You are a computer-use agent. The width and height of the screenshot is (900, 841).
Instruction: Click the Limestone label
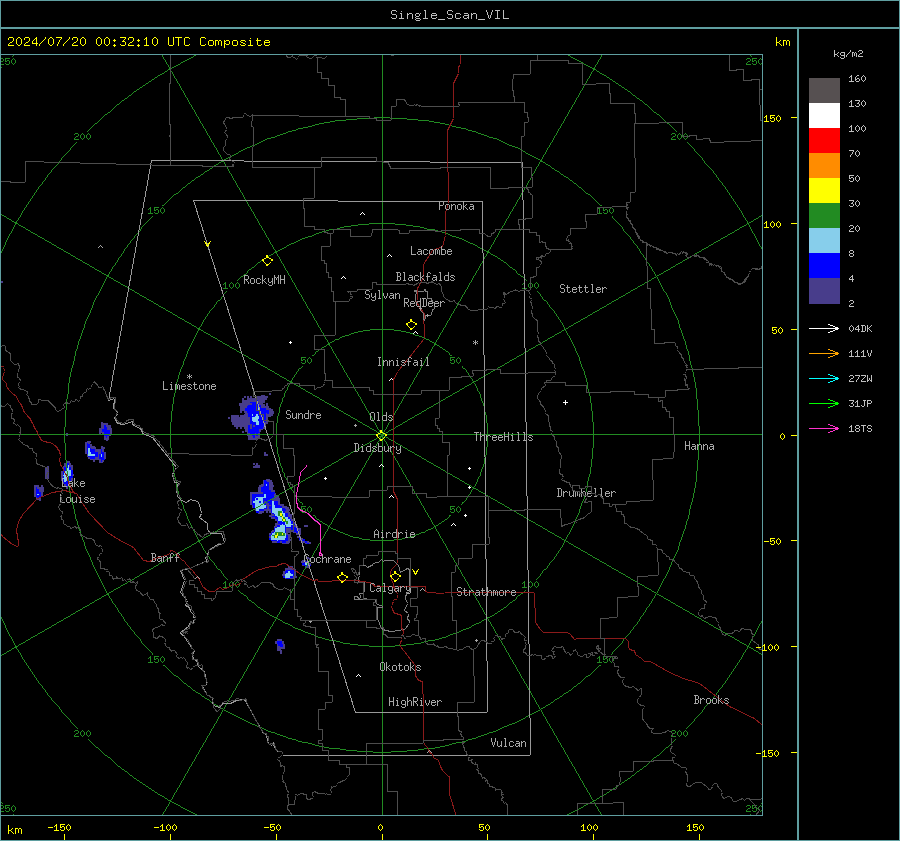pyautogui.click(x=189, y=386)
